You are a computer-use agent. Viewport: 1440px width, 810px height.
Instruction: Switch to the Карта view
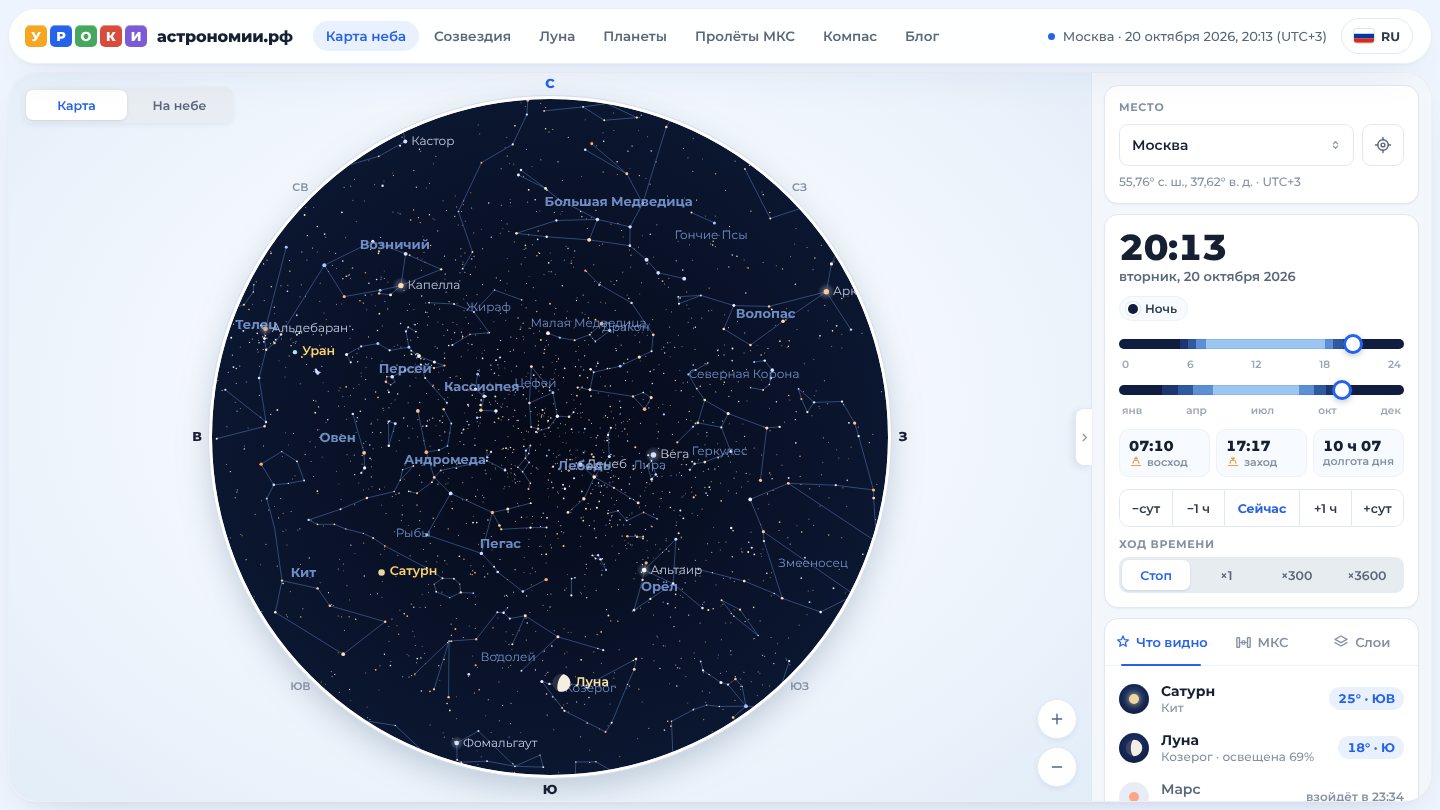tap(76, 105)
